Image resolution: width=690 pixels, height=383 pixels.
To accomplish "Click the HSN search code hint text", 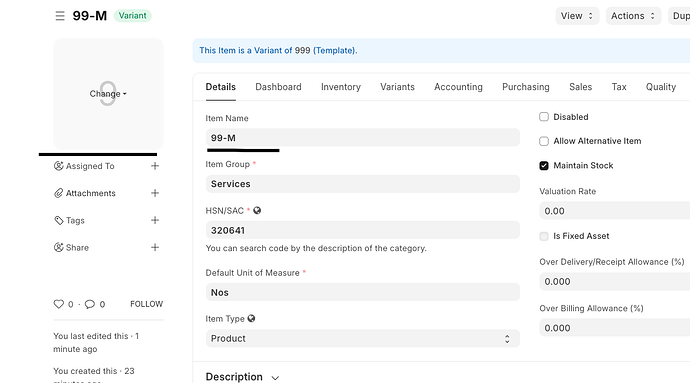I will [x=316, y=248].
